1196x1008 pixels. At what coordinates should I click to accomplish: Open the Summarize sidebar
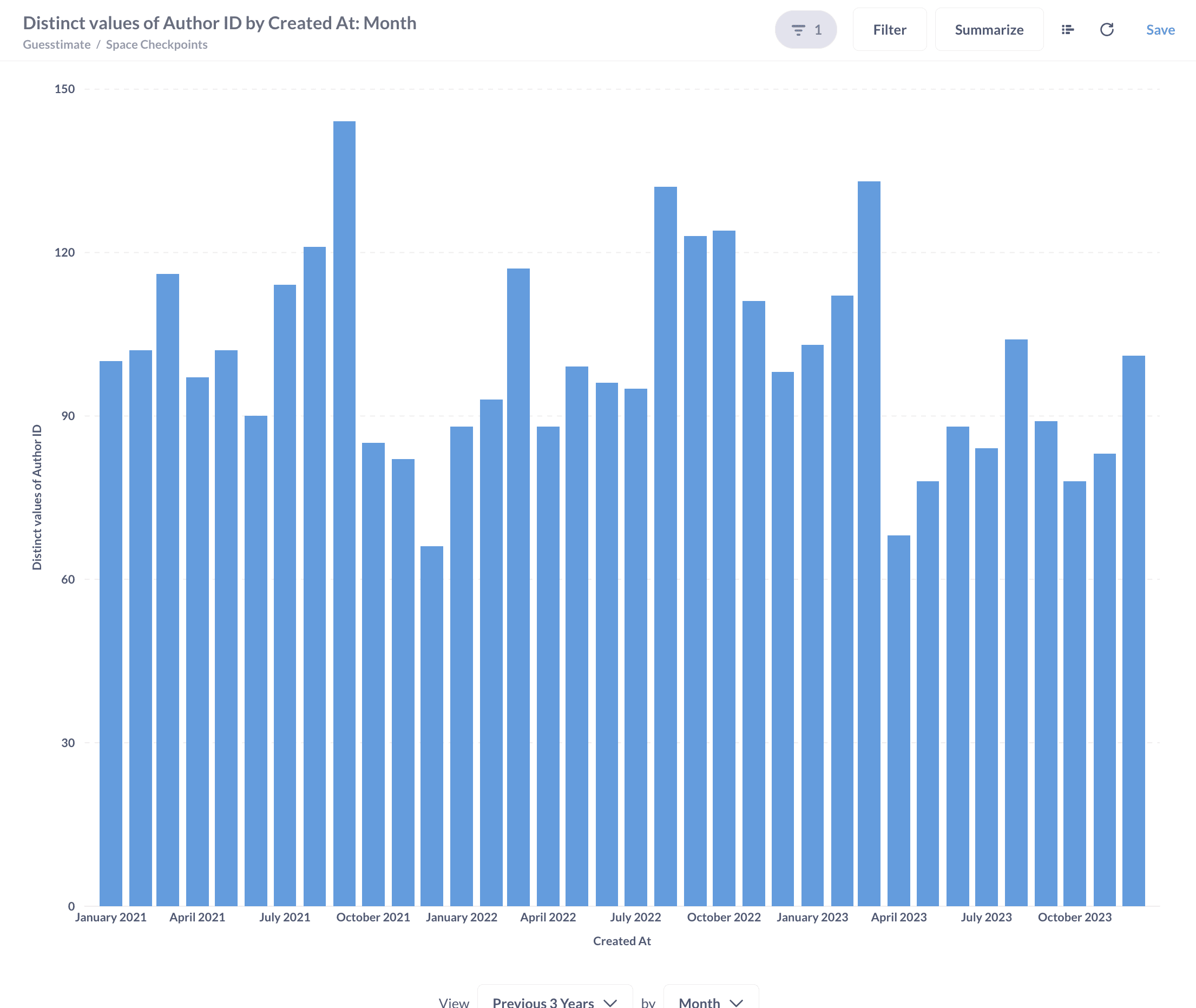click(x=988, y=30)
